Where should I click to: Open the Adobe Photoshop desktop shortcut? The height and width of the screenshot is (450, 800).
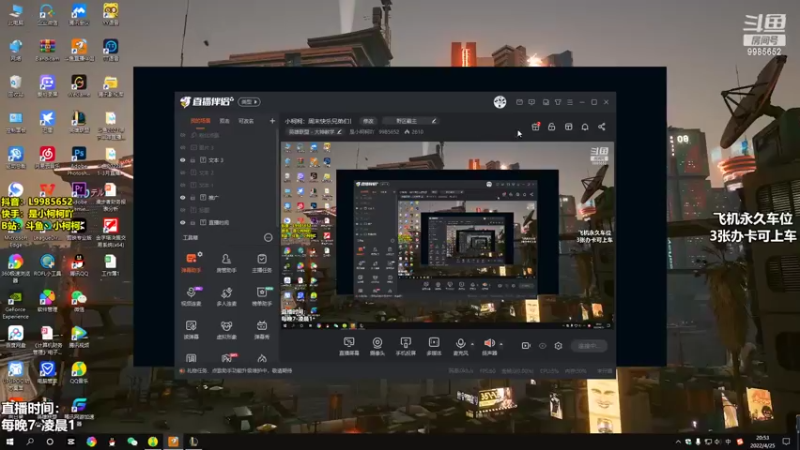(x=79, y=158)
